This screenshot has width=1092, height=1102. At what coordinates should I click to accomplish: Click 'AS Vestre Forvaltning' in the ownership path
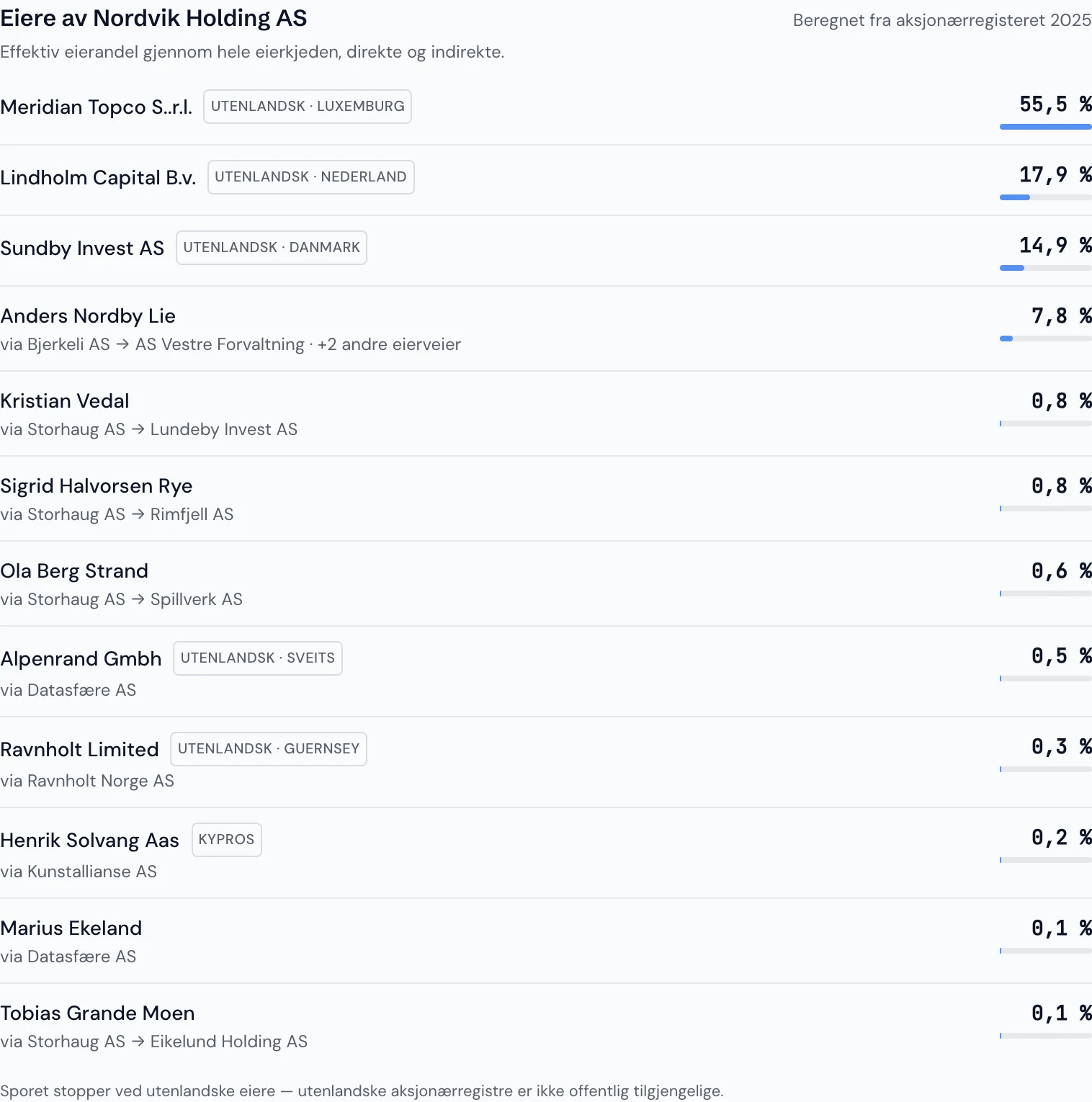coord(220,344)
